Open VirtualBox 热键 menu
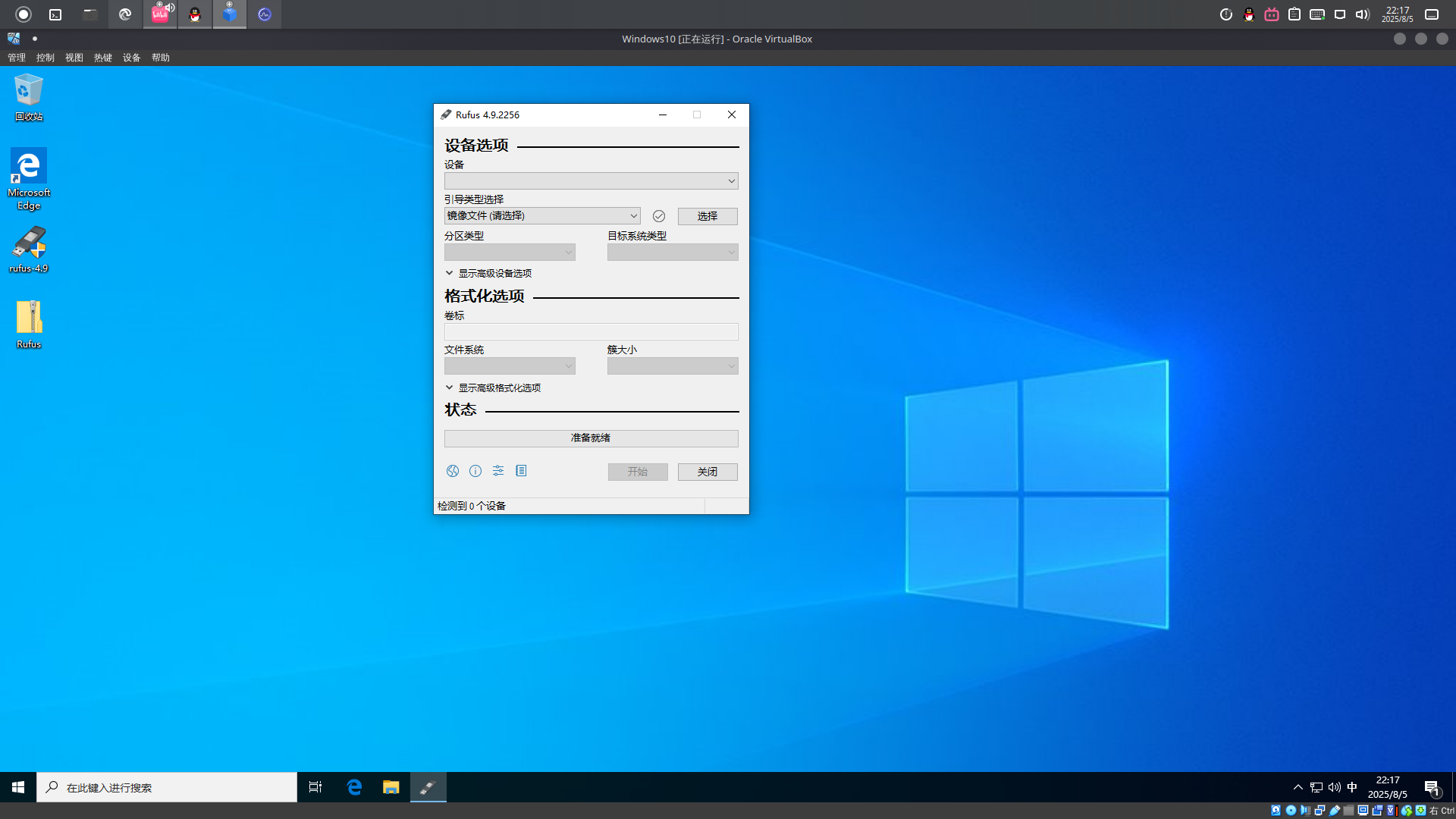 click(103, 58)
